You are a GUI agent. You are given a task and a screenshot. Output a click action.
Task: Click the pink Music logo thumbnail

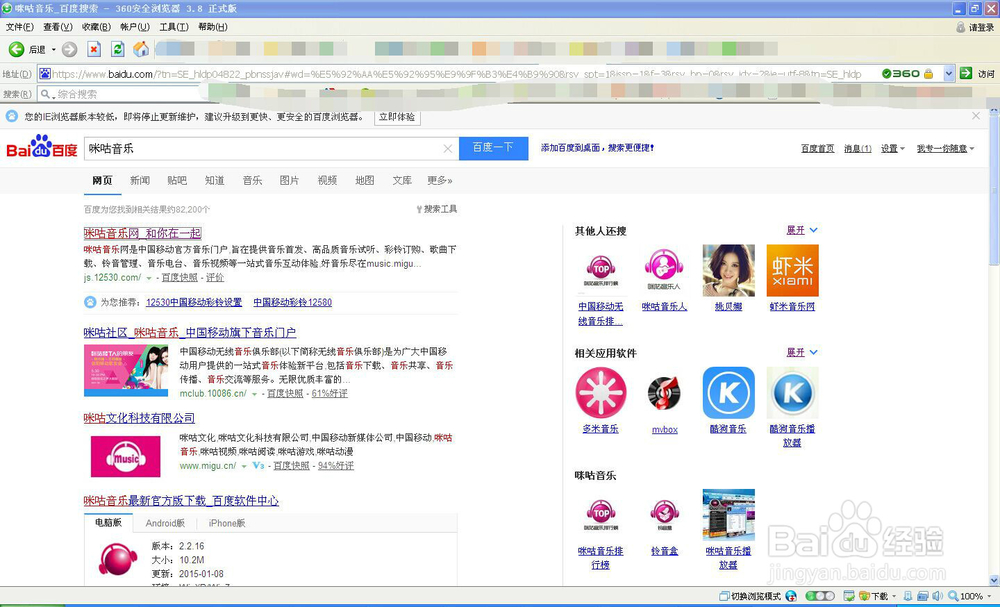click(x=126, y=457)
